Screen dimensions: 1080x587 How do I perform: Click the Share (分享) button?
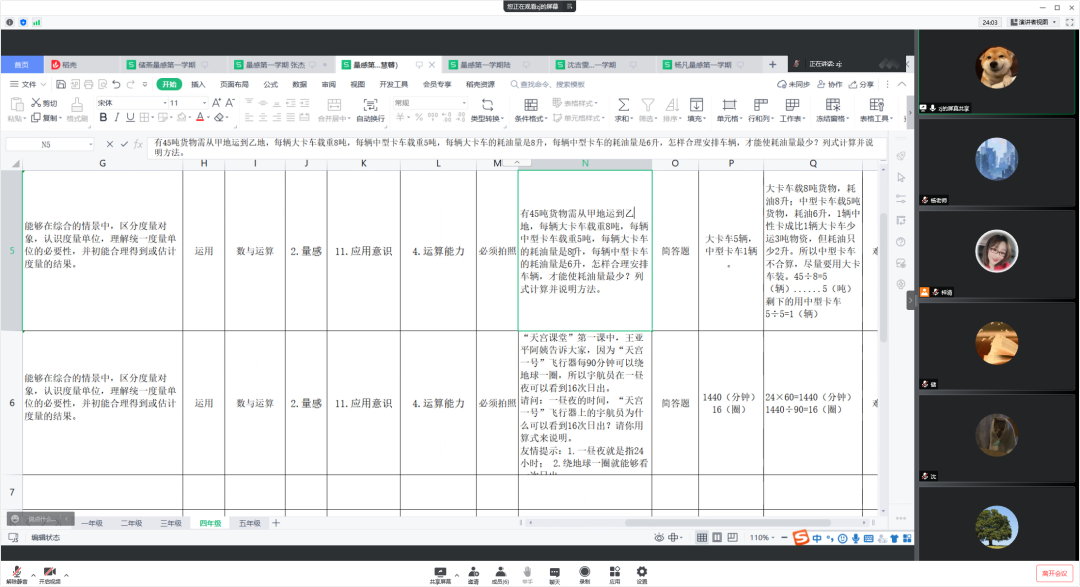(x=862, y=84)
